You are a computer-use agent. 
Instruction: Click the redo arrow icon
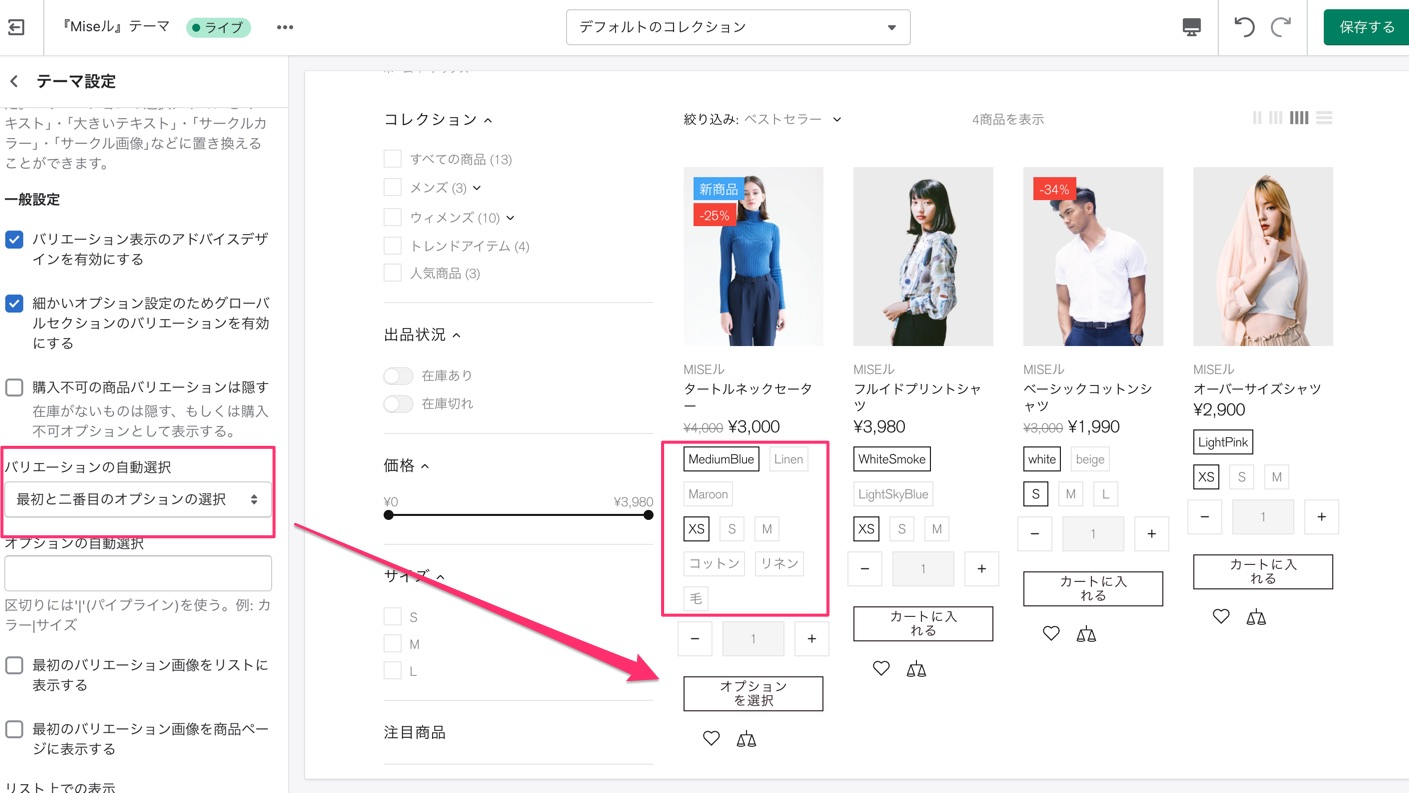pos(1281,27)
